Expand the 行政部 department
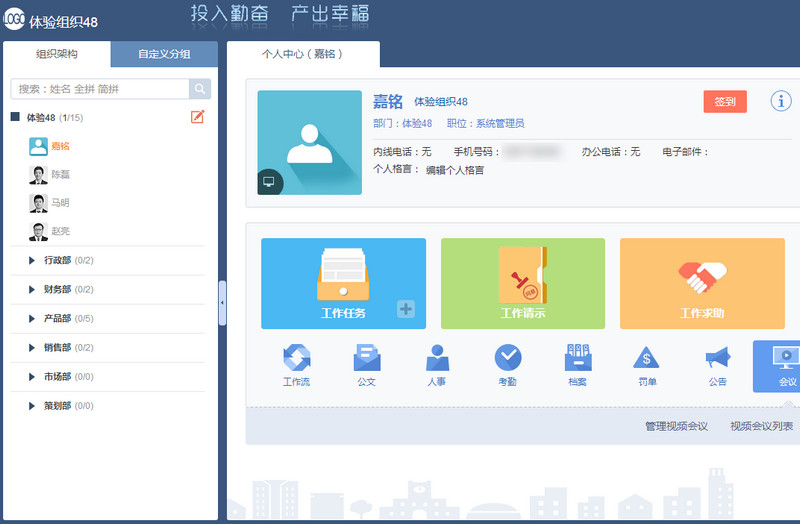This screenshot has width=800, height=524. click(32, 261)
